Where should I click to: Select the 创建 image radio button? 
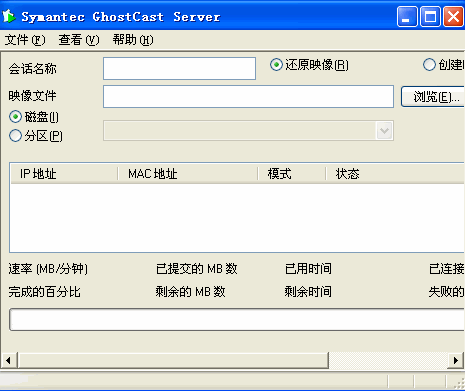429,65
